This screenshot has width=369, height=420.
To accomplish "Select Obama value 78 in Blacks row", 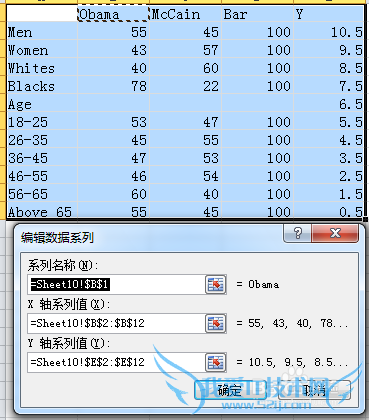I will [x=113, y=86].
